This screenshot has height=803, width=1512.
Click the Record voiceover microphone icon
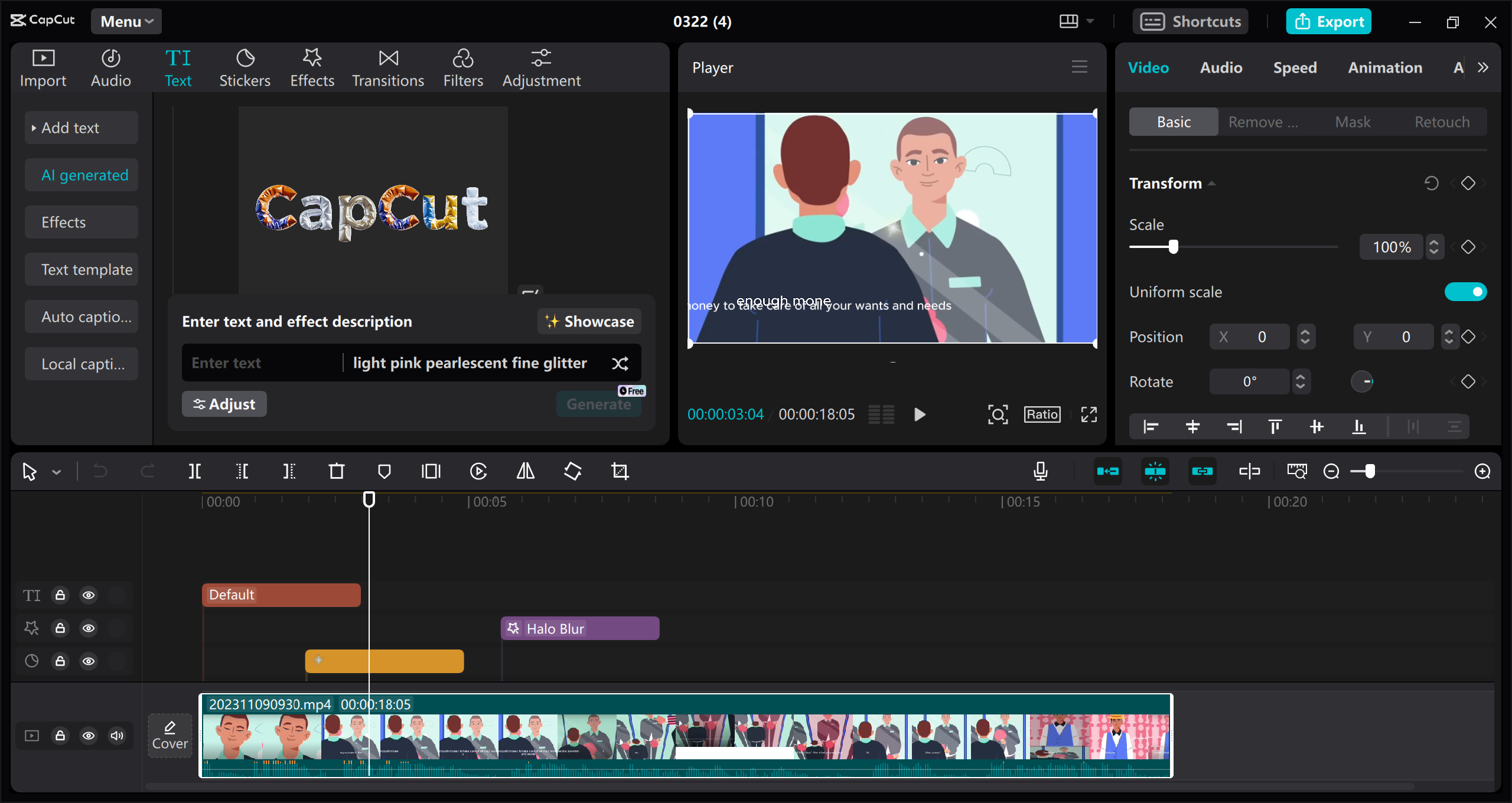point(1040,471)
